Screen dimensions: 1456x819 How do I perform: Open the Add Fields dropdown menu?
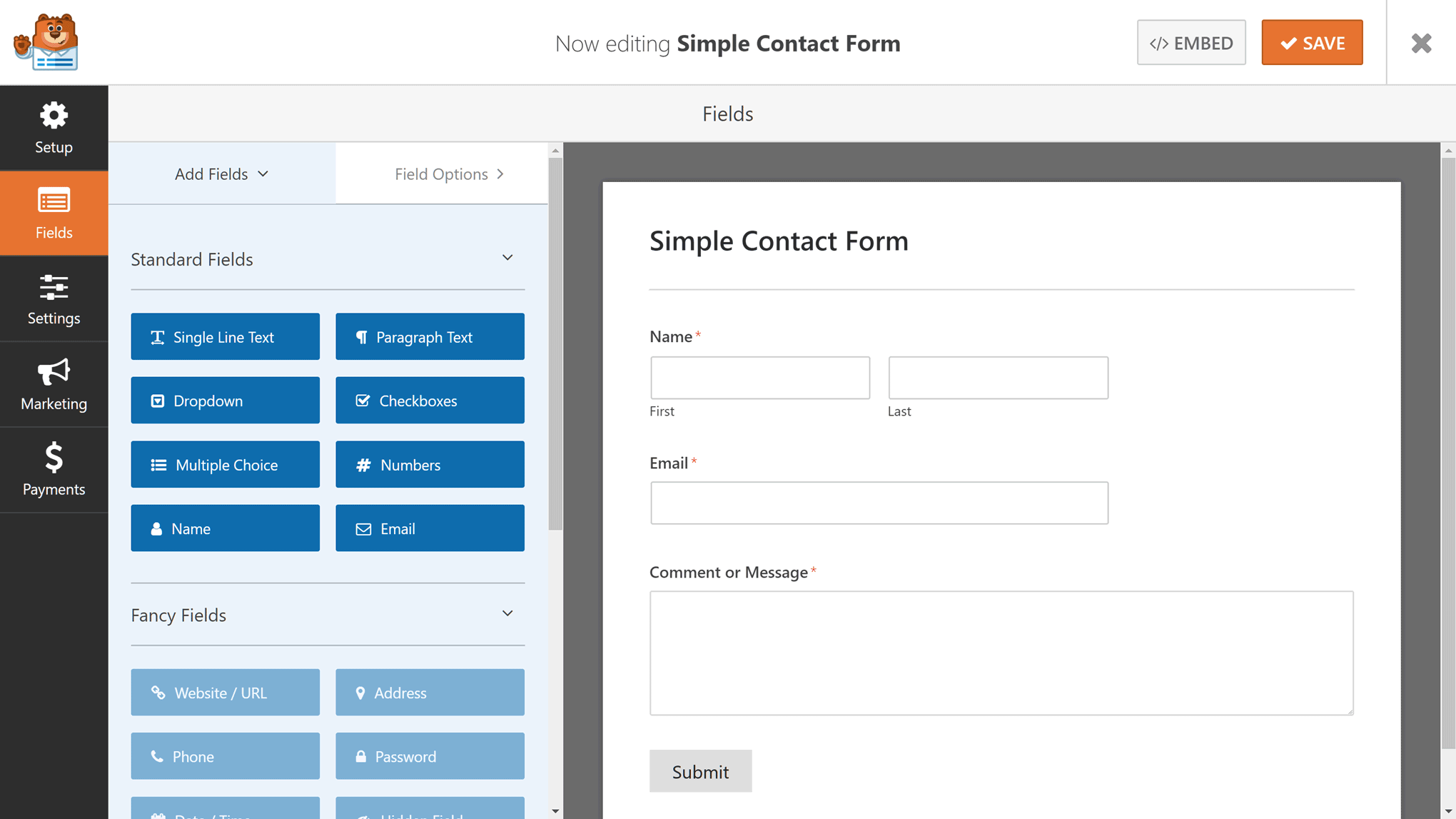coord(221,173)
